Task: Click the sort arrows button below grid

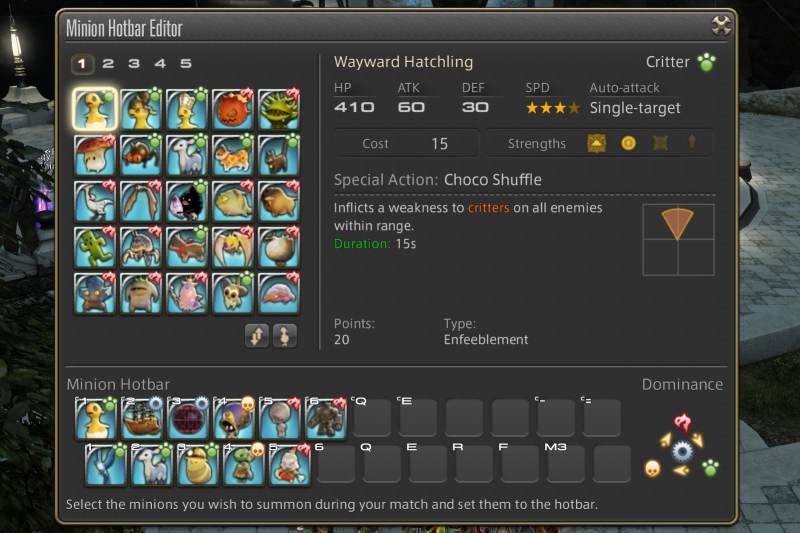Action: coord(257,336)
